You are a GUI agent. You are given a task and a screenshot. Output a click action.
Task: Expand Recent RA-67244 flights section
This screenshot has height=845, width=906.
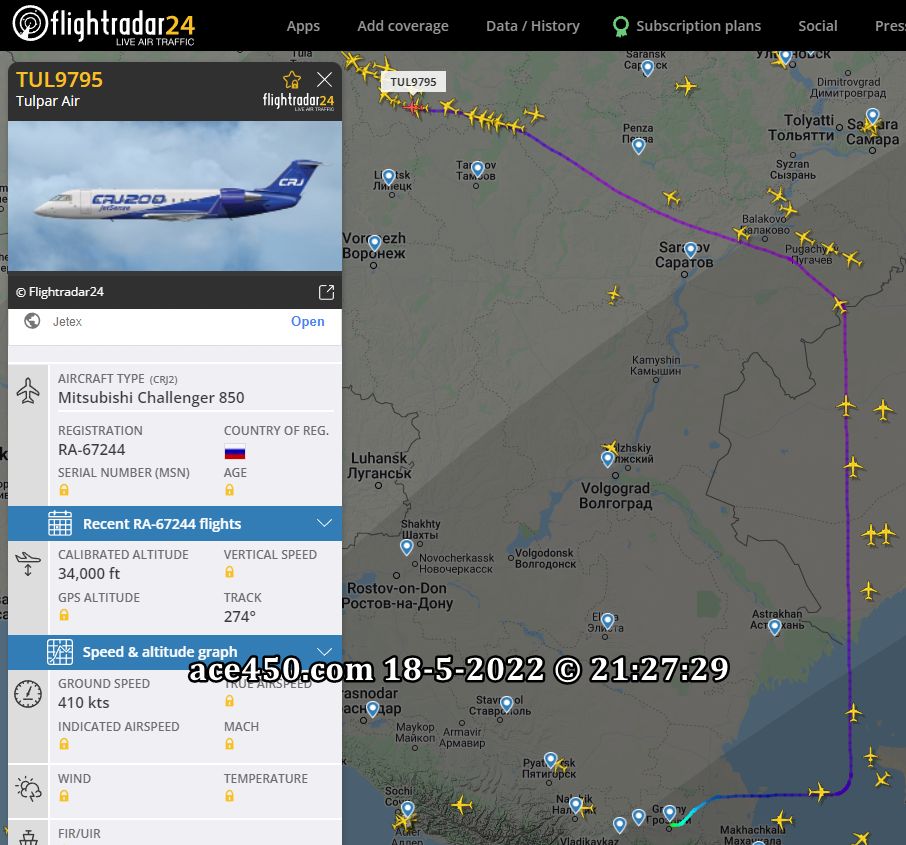coord(175,524)
